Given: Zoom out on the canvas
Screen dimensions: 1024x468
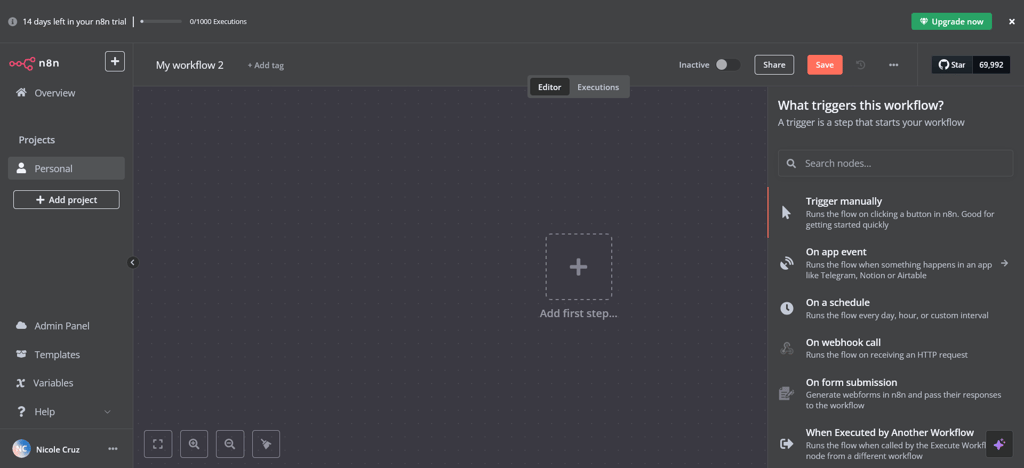Looking at the screenshot, I should point(230,444).
